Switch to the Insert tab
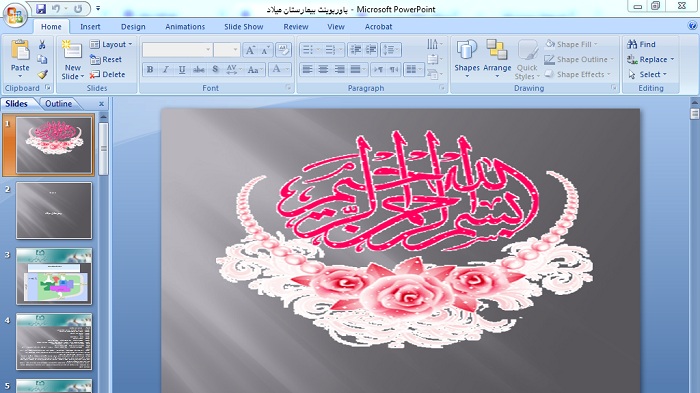Viewport: 700px width, 393px height. point(90,27)
